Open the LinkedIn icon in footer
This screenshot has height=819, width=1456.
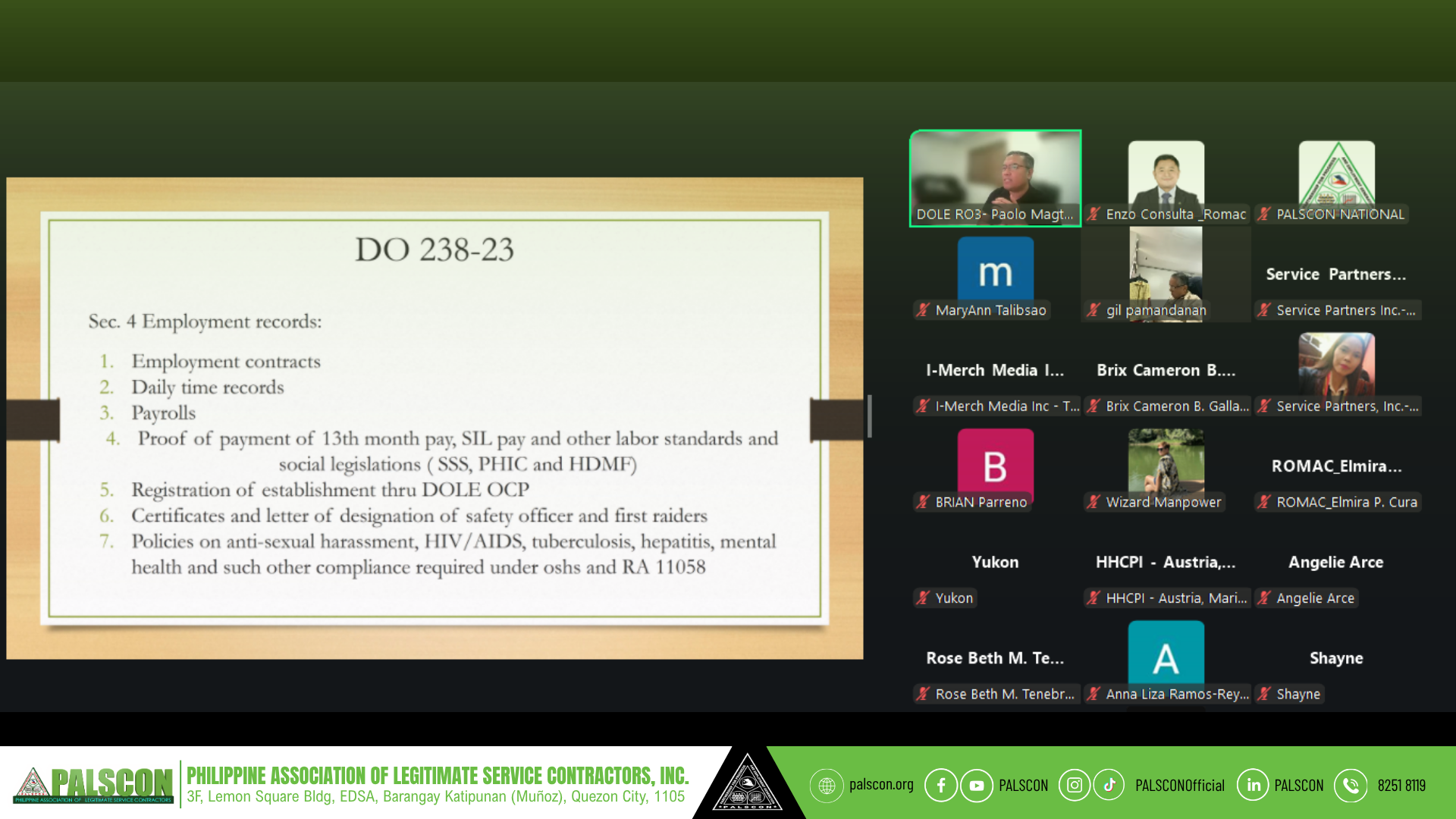click(x=1254, y=786)
